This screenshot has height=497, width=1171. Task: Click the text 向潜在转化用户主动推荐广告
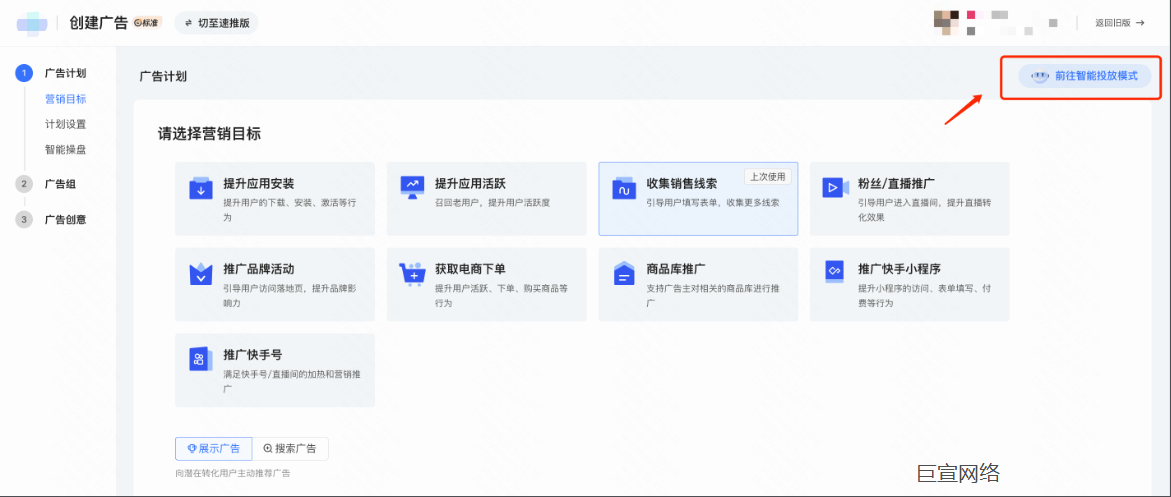pos(233,474)
